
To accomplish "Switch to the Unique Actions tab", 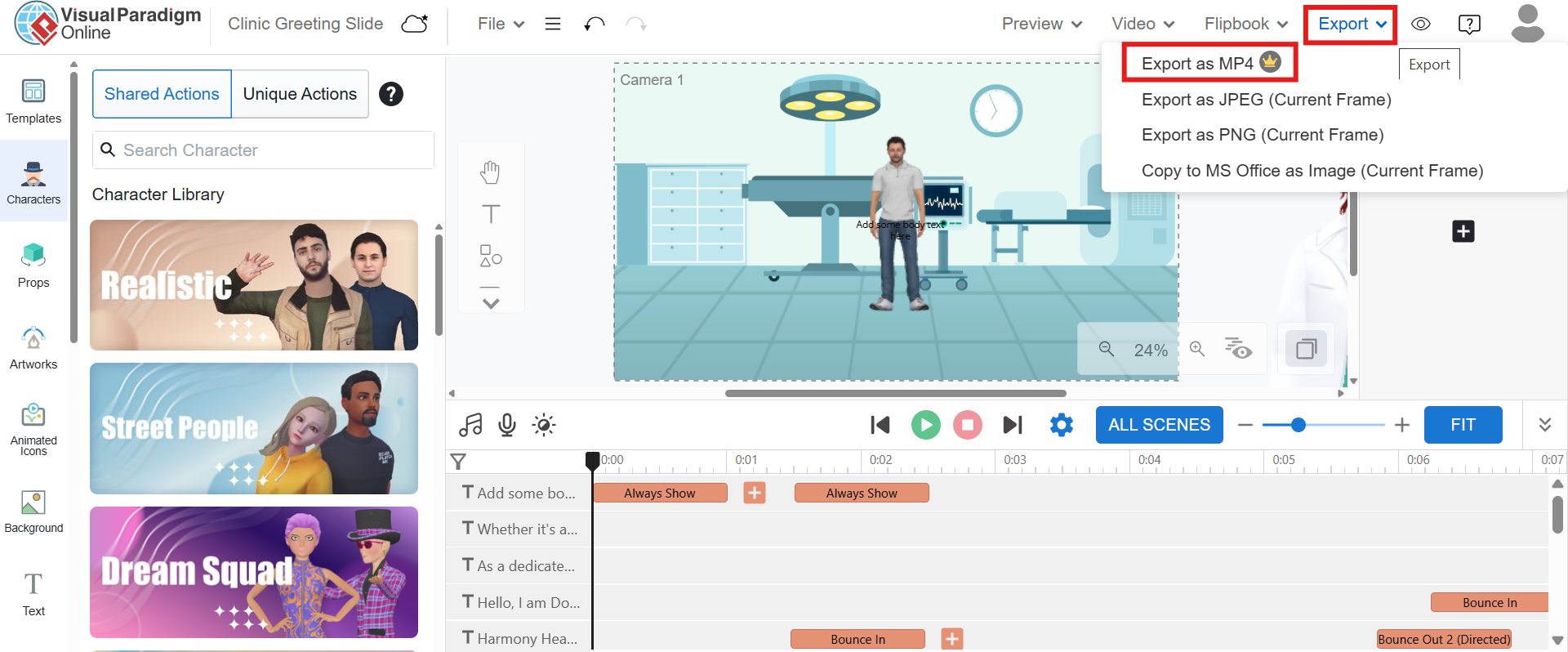I will 300,94.
